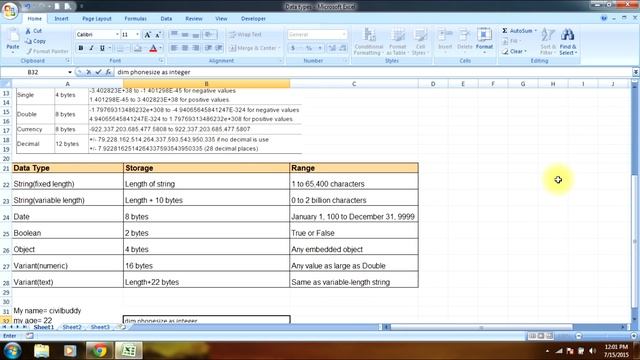Click cell 'Any embedded object'
640x360 pixels.
pyautogui.click(x=354, y=247)
